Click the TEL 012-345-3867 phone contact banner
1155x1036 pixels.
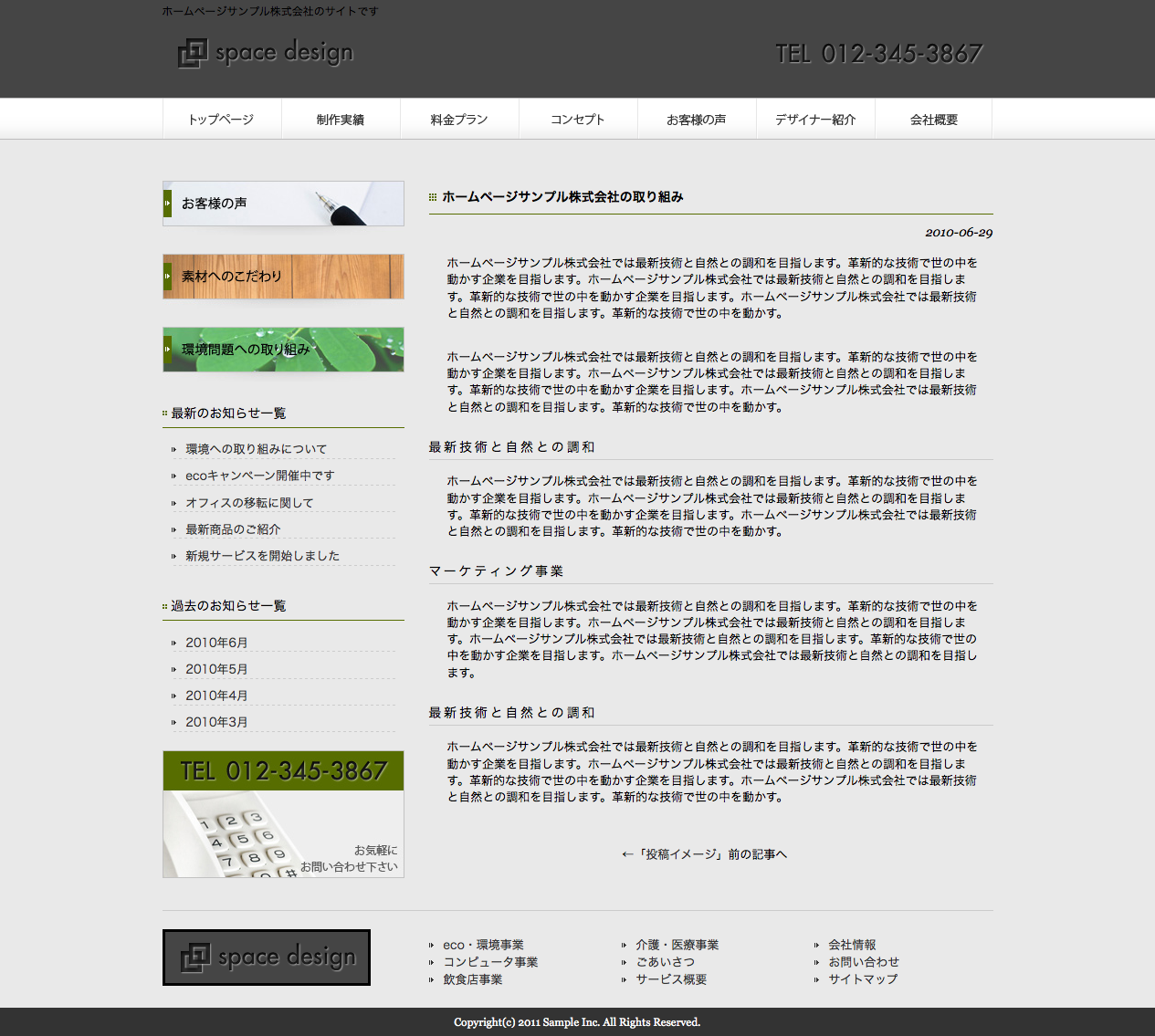(x=283, y=813)
